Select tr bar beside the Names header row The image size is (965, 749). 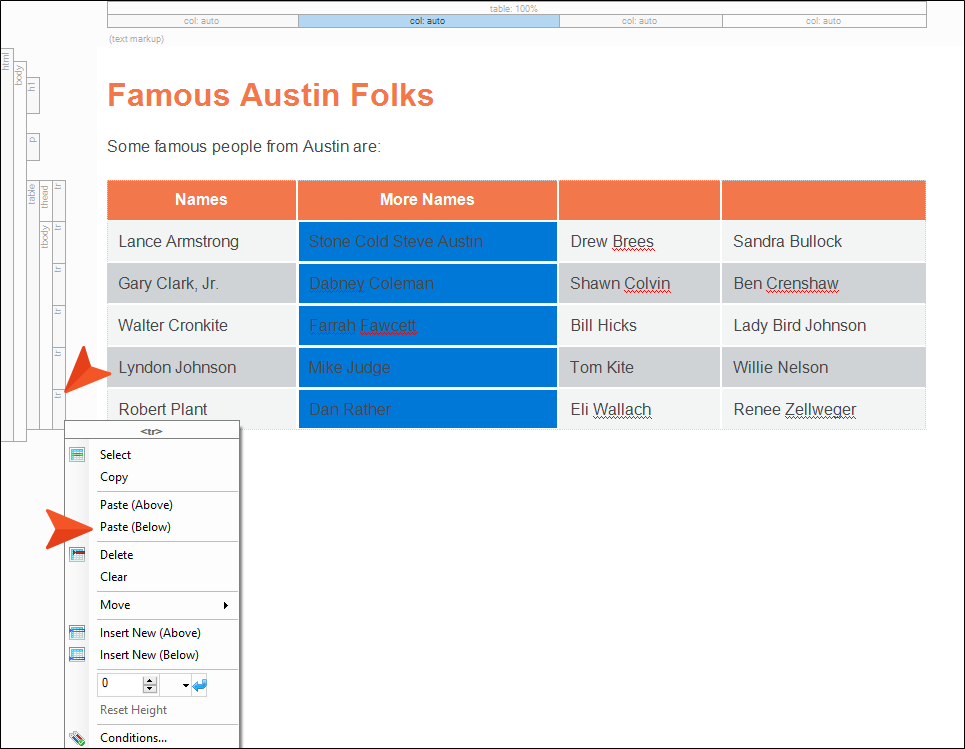click(59, 201)
